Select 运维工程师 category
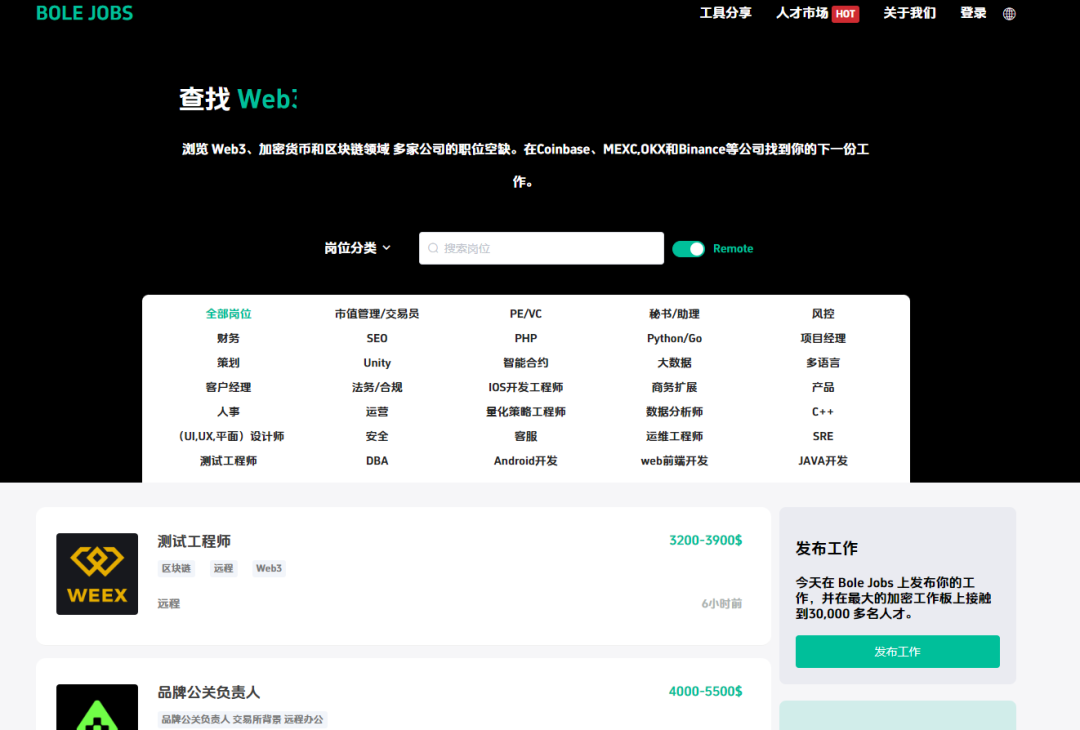 [x=674, y=436]
